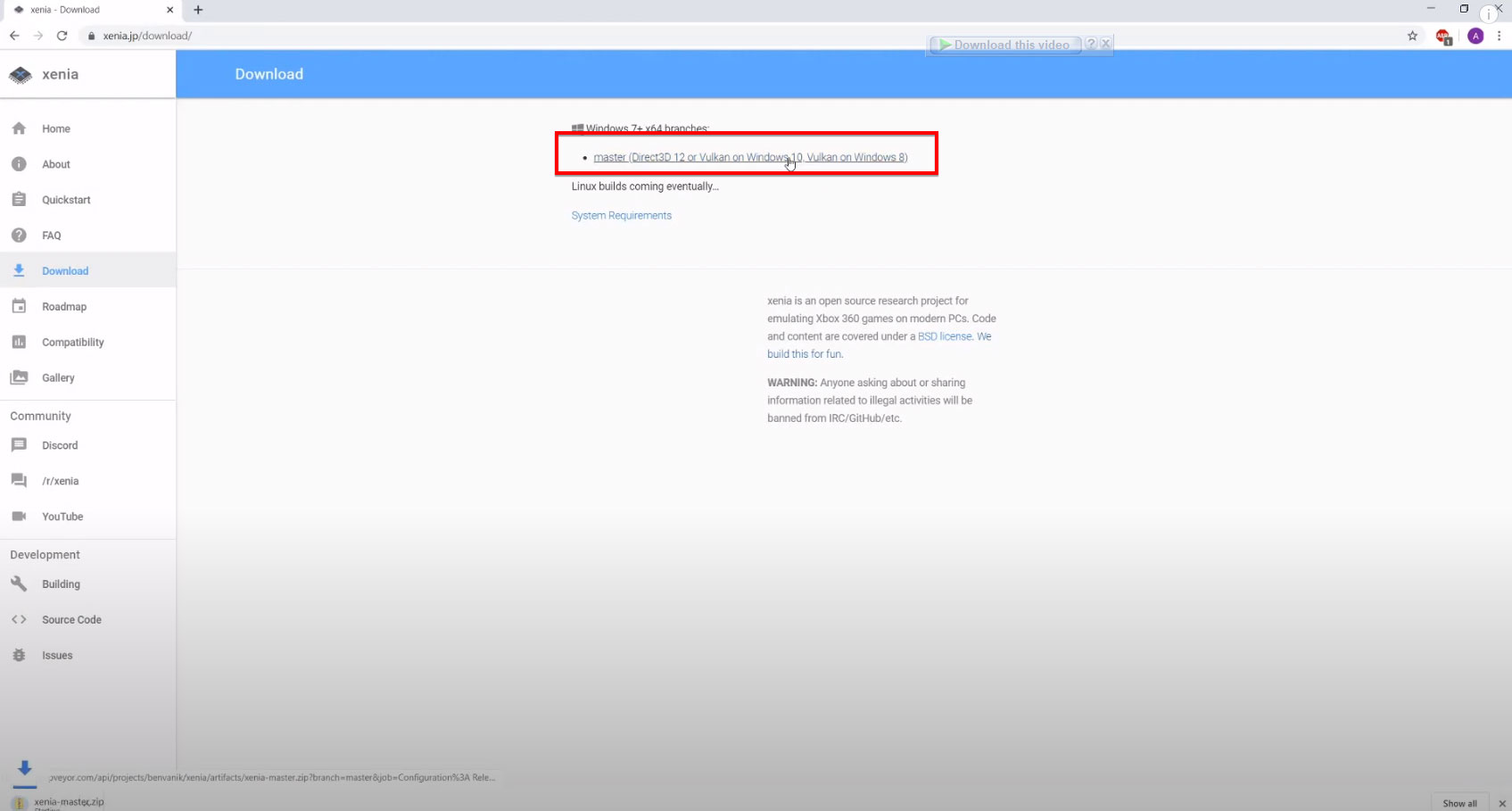The width and height of the screenshot is (1512, 811).
Task: Open the red extension icon in toolbar
Action: tap(1443, 37)
